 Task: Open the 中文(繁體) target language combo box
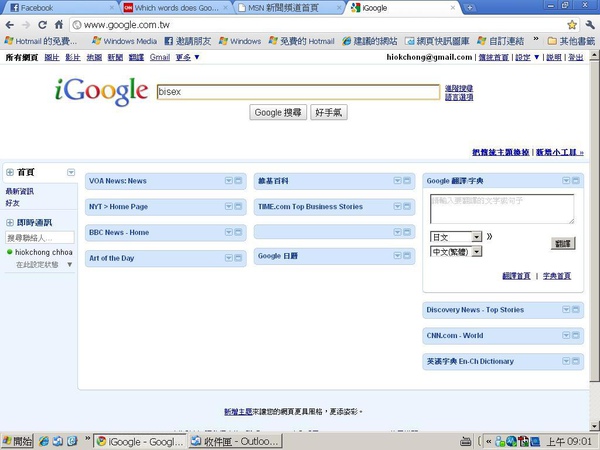pos(456,251)
